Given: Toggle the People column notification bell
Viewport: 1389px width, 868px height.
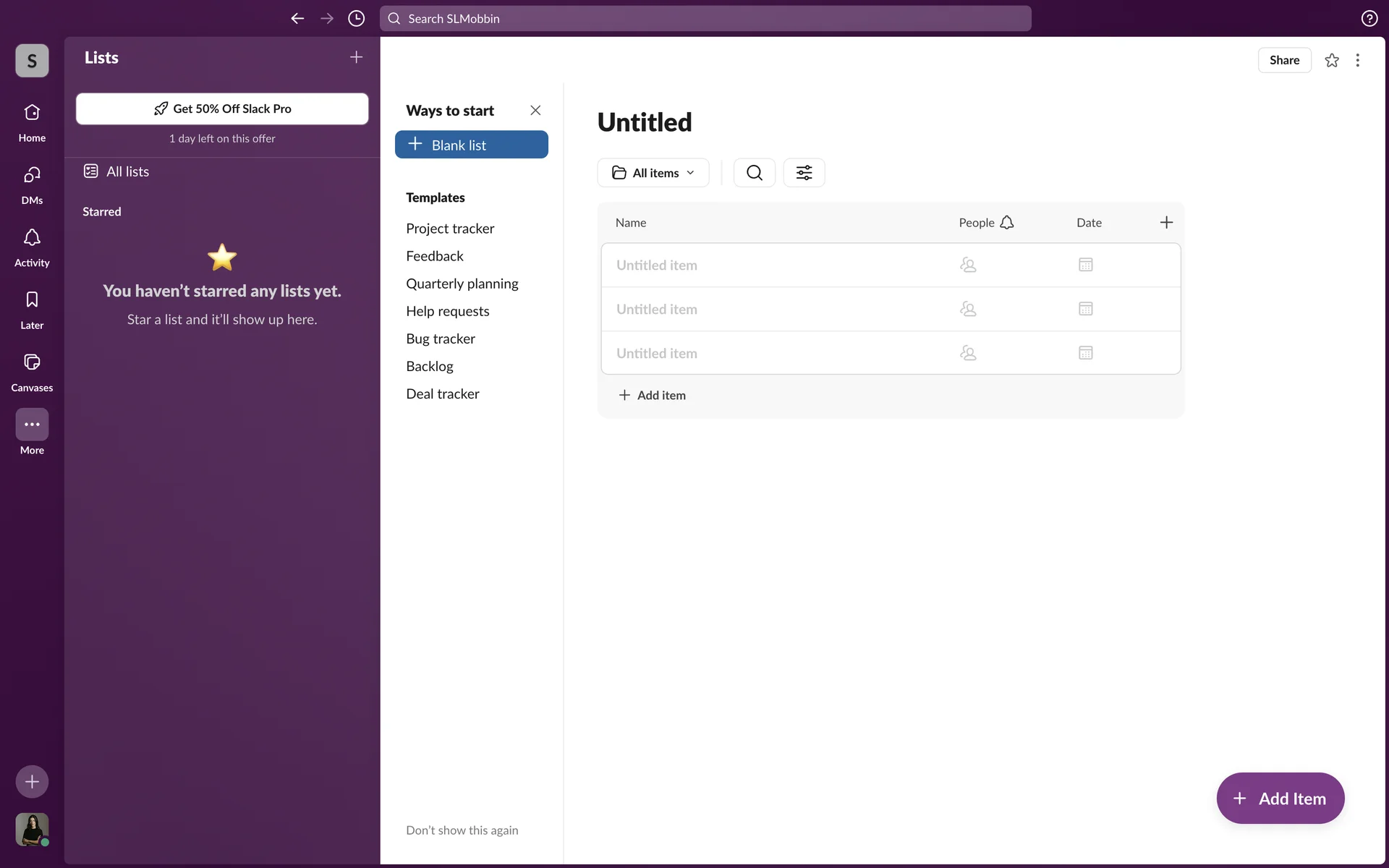Looking at the screenshot, I should click(1006, 222).
